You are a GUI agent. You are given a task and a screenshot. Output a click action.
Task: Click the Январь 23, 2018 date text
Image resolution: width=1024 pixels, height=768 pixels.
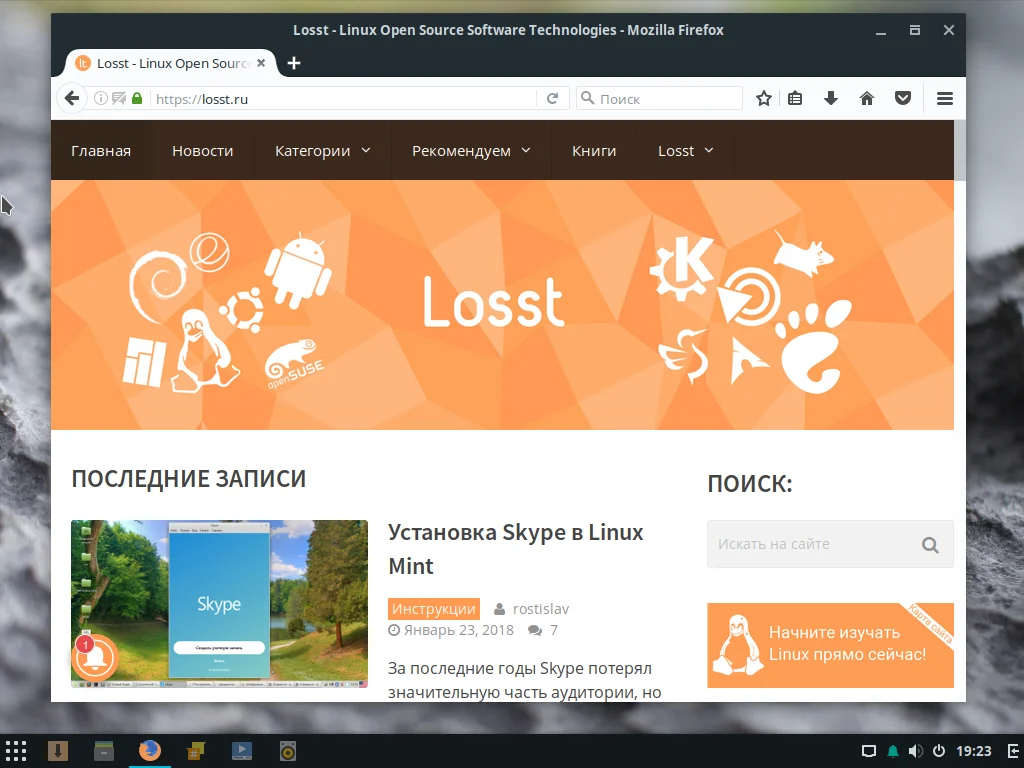point(458,630)
